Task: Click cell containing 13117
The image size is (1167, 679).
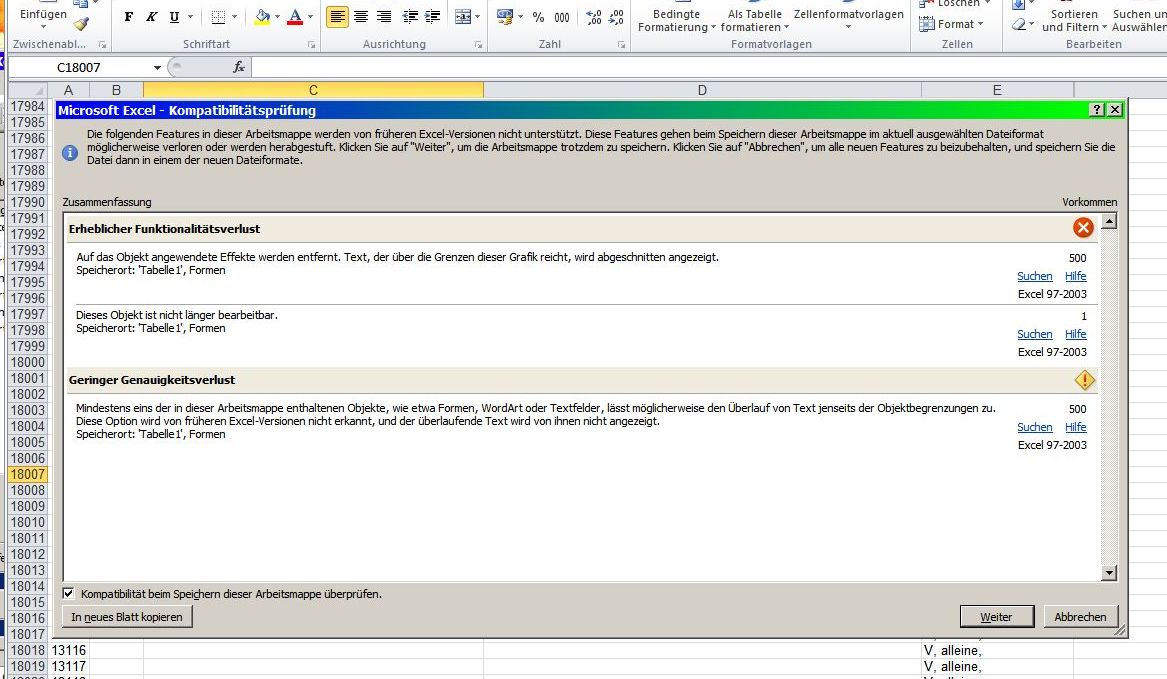Action: [x=68, y=666]
